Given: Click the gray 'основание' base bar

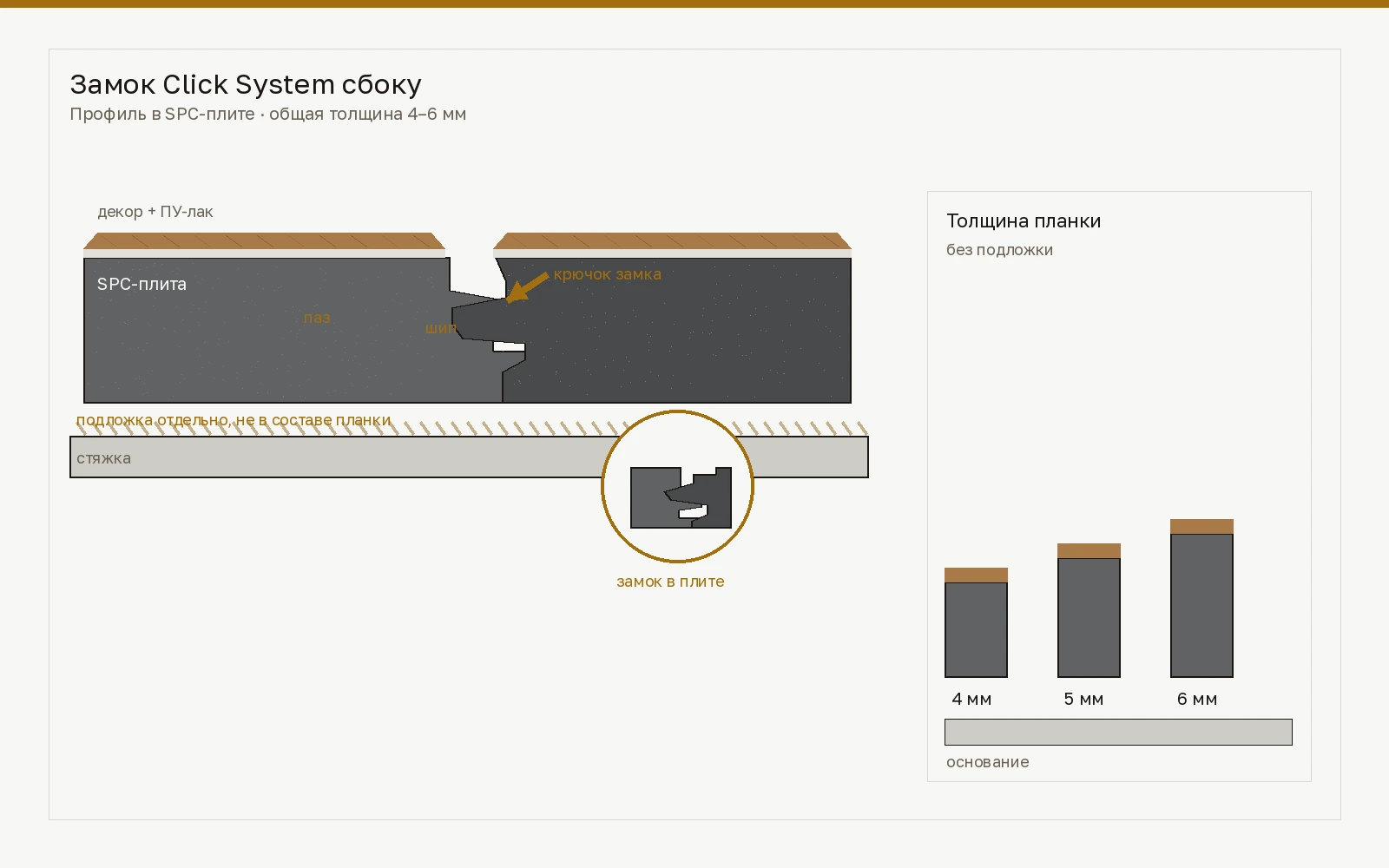Looking at the screenshot, I should (x=1118, y=732).
